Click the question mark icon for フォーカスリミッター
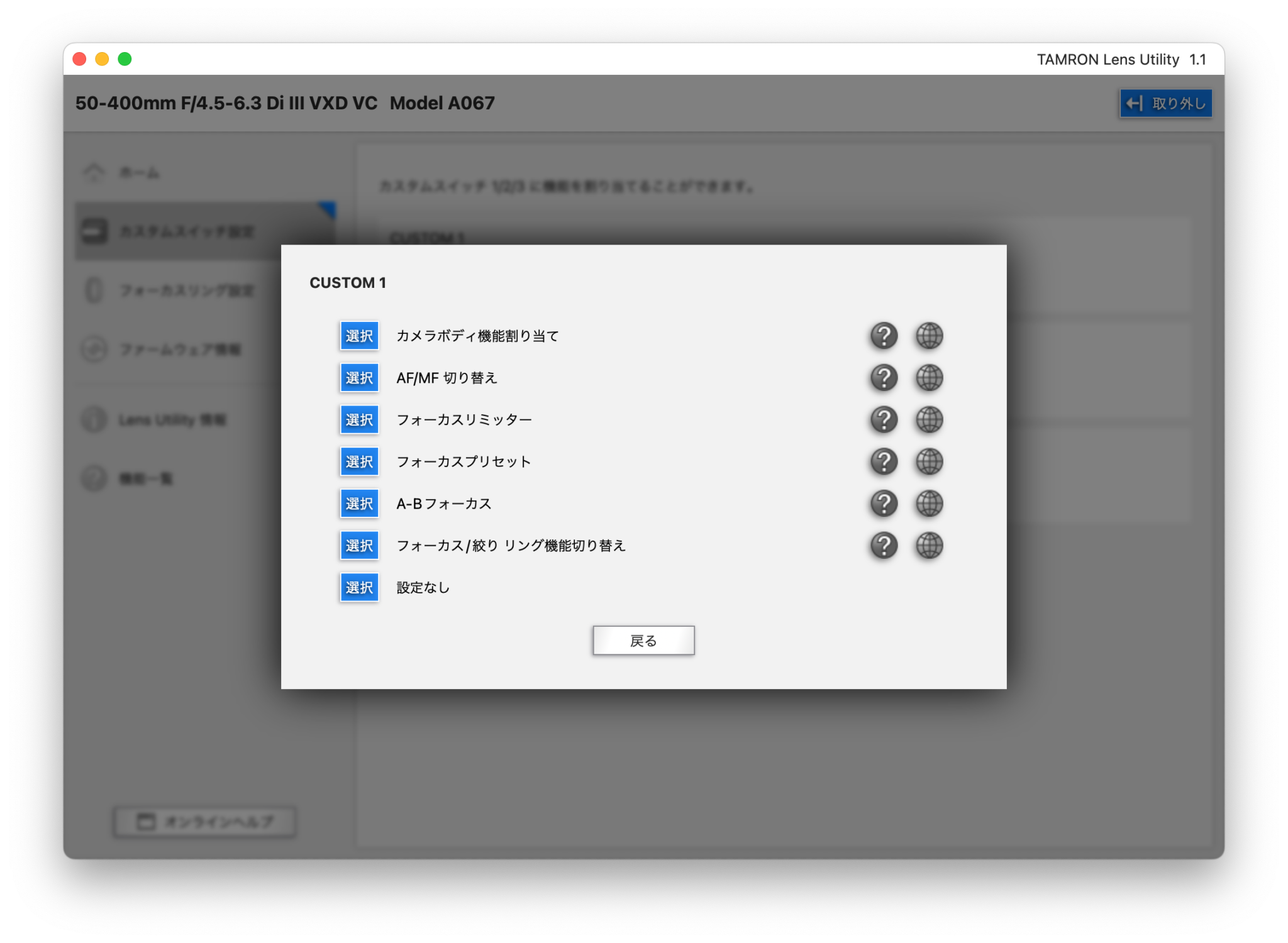This screenshot has width=1288, height=943. 883,420
